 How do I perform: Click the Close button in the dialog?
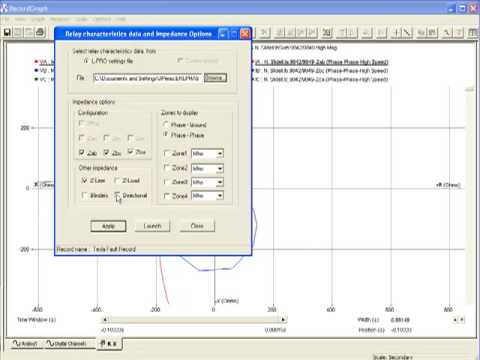(x=197, y=226)
